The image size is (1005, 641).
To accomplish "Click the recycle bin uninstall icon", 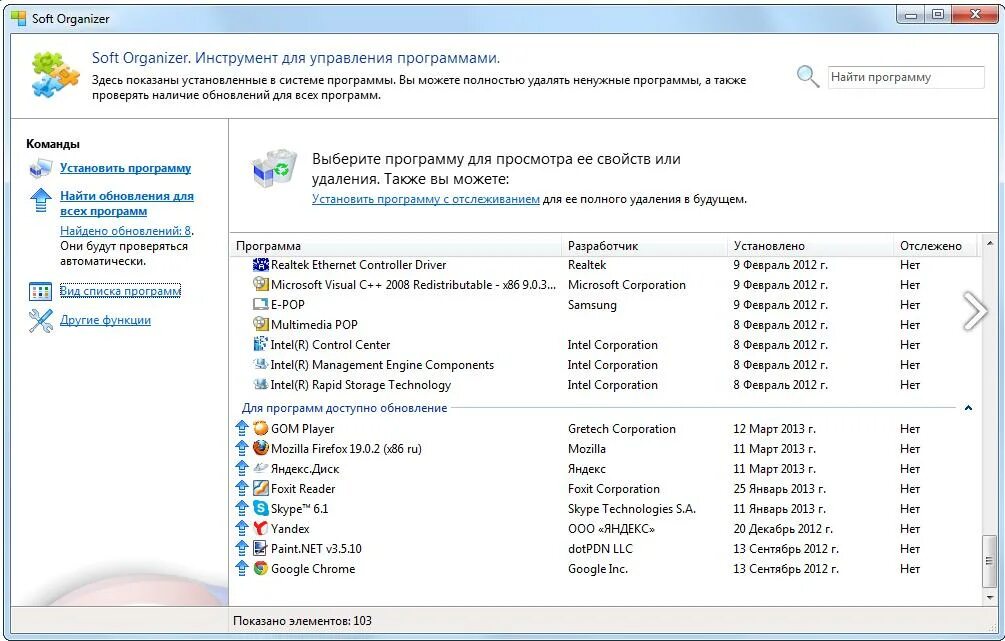I will [x=275, y=168].
